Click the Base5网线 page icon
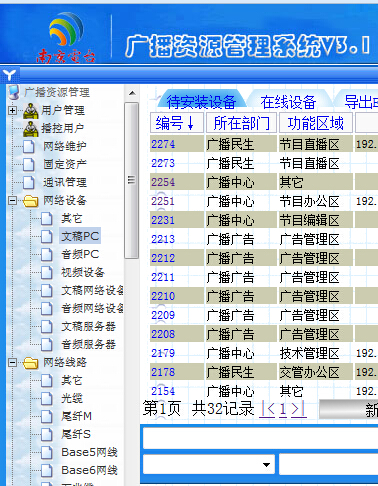This screenshot has width=378, height=486. pyautogui.click(x=47, y=453)
